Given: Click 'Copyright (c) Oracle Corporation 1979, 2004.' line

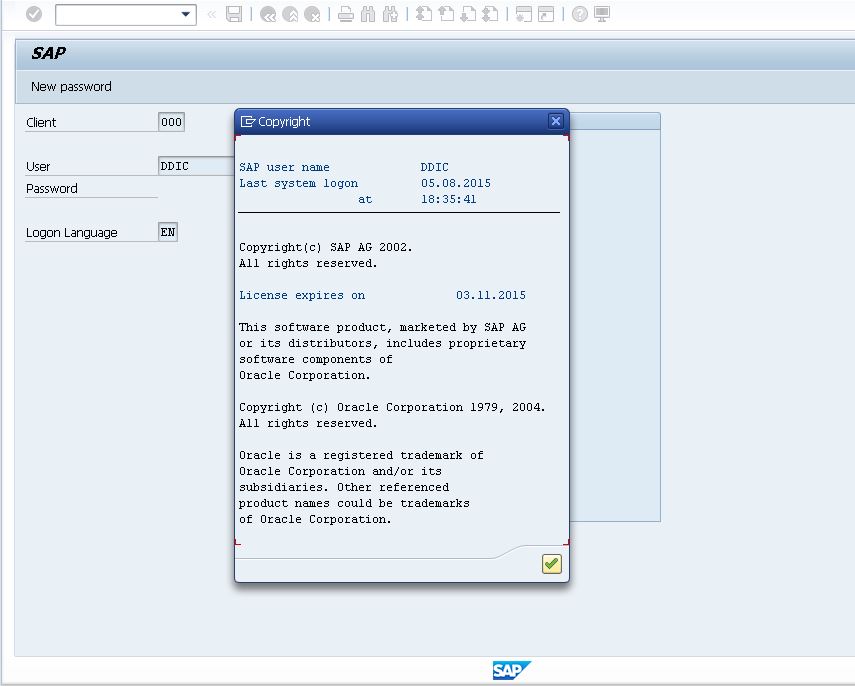Looking at the screenshot, I should pos(392,407).
